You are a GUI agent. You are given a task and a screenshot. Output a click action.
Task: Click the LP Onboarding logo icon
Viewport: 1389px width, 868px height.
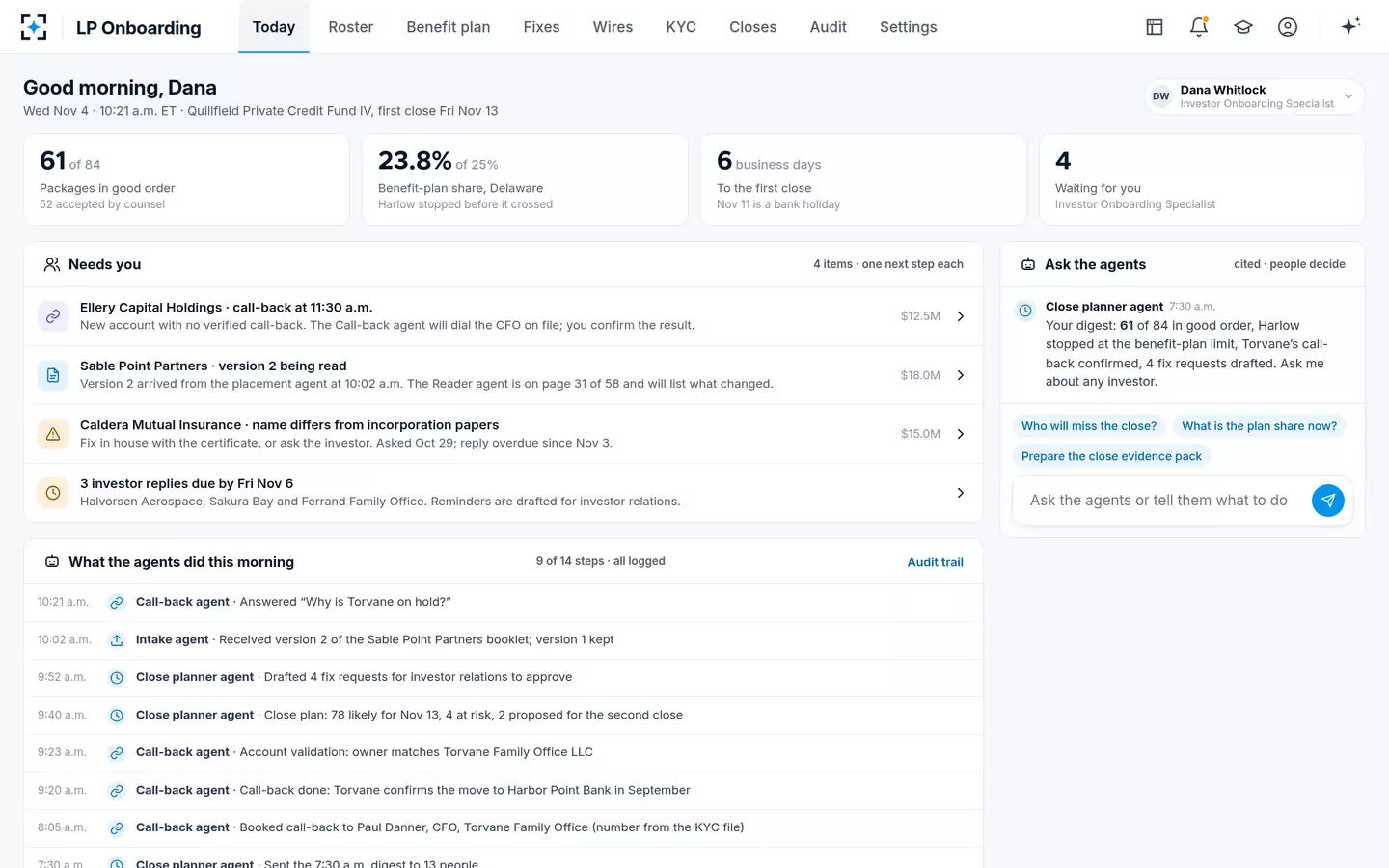coord(34,27)
